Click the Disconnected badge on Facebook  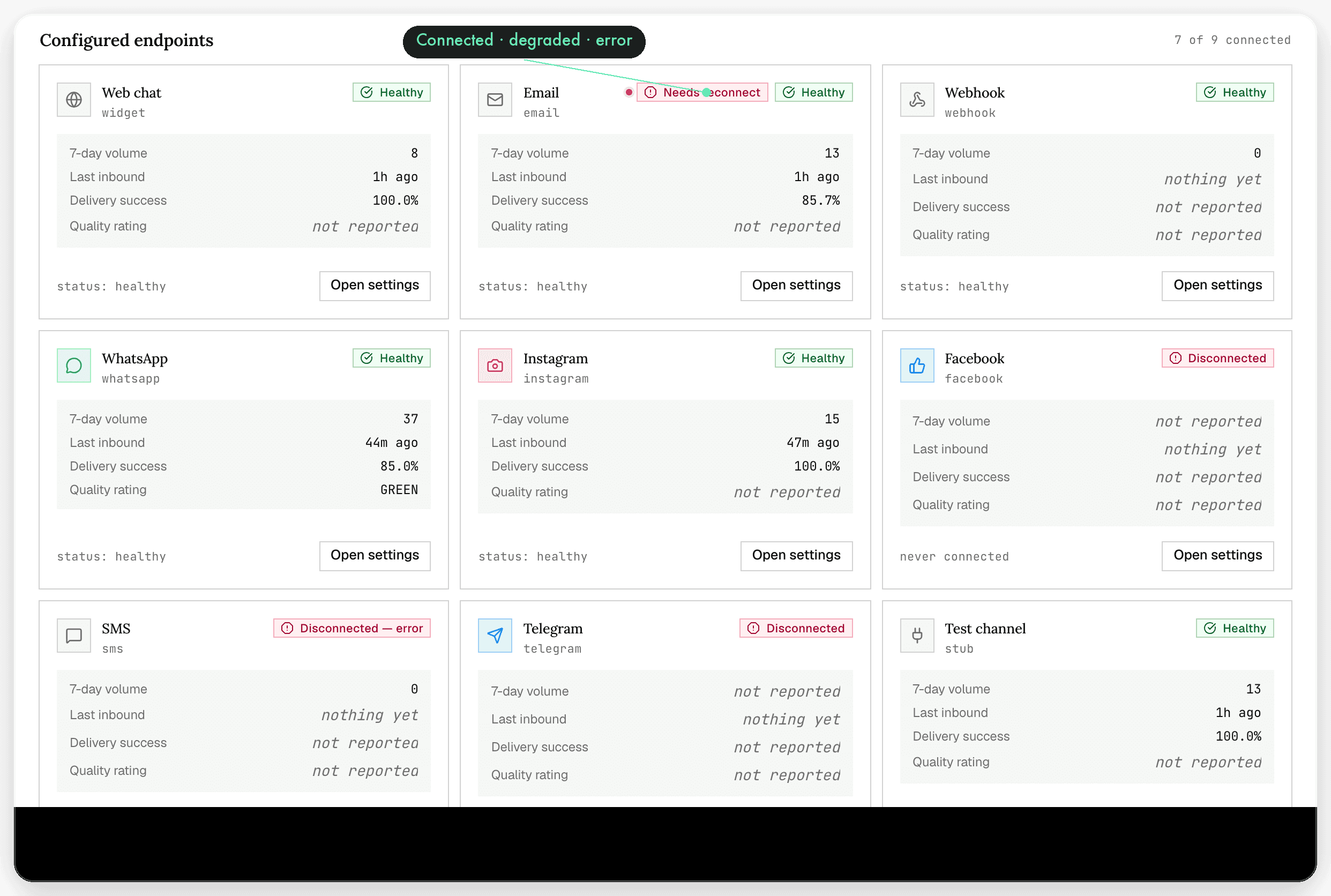[1217, 359]
